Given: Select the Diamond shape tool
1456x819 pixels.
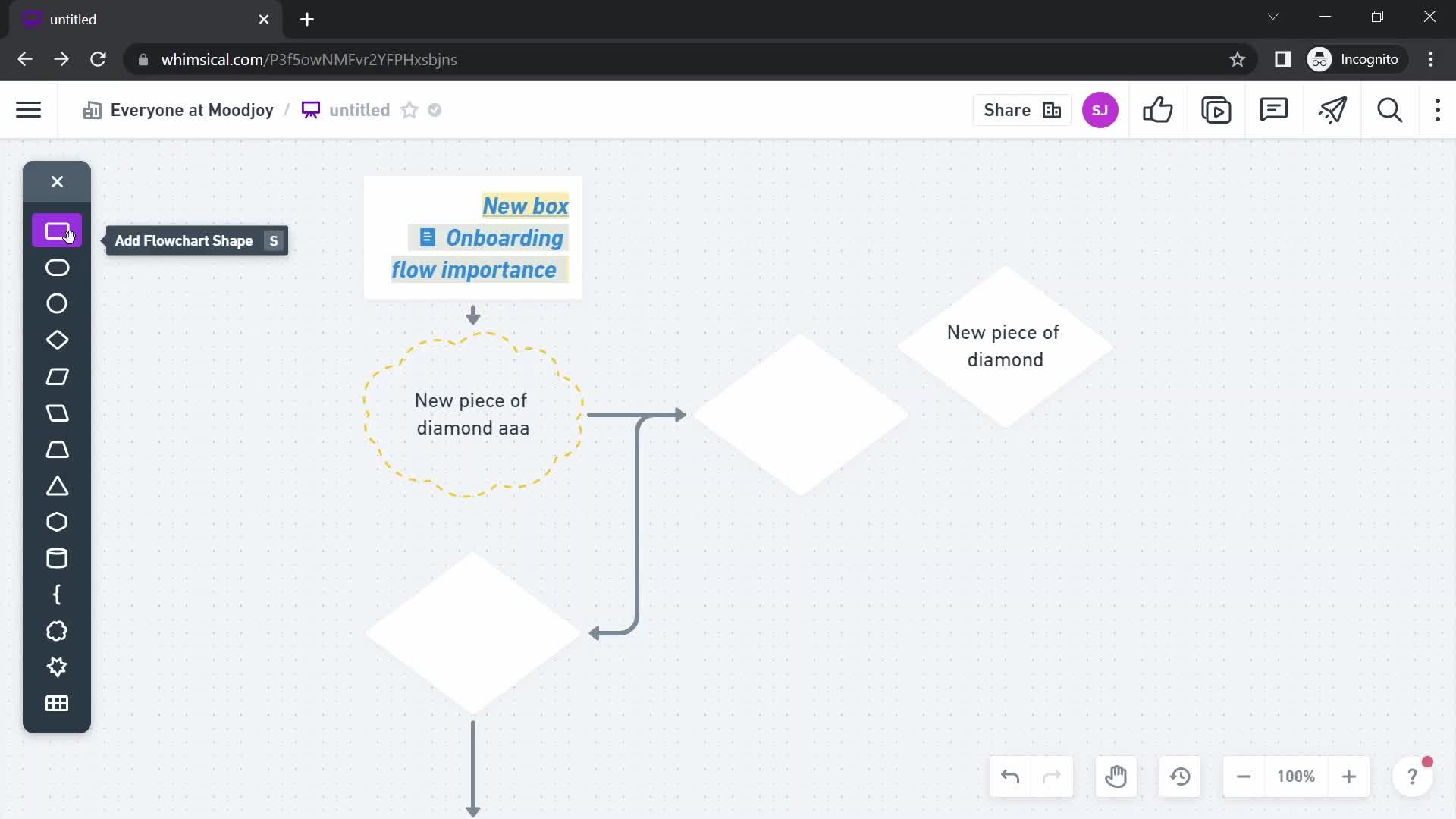Looking at the screenshot, I should (x=57, y=340).
